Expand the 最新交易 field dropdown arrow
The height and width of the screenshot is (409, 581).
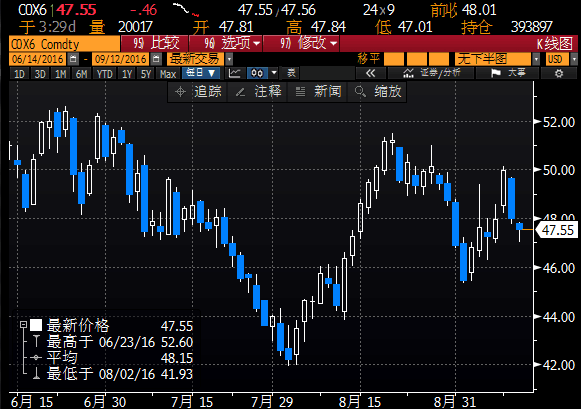[229, 59]
